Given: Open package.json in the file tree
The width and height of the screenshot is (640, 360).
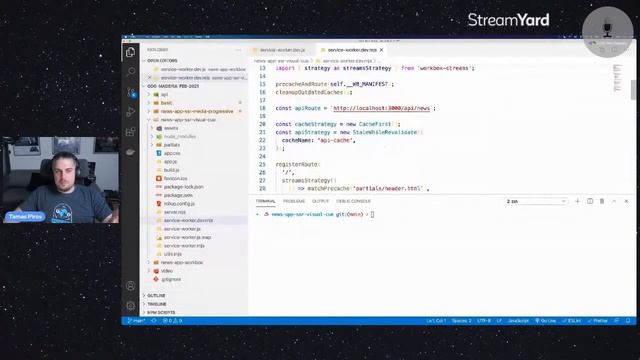Looking at the screenshot, I should [178, 196].
